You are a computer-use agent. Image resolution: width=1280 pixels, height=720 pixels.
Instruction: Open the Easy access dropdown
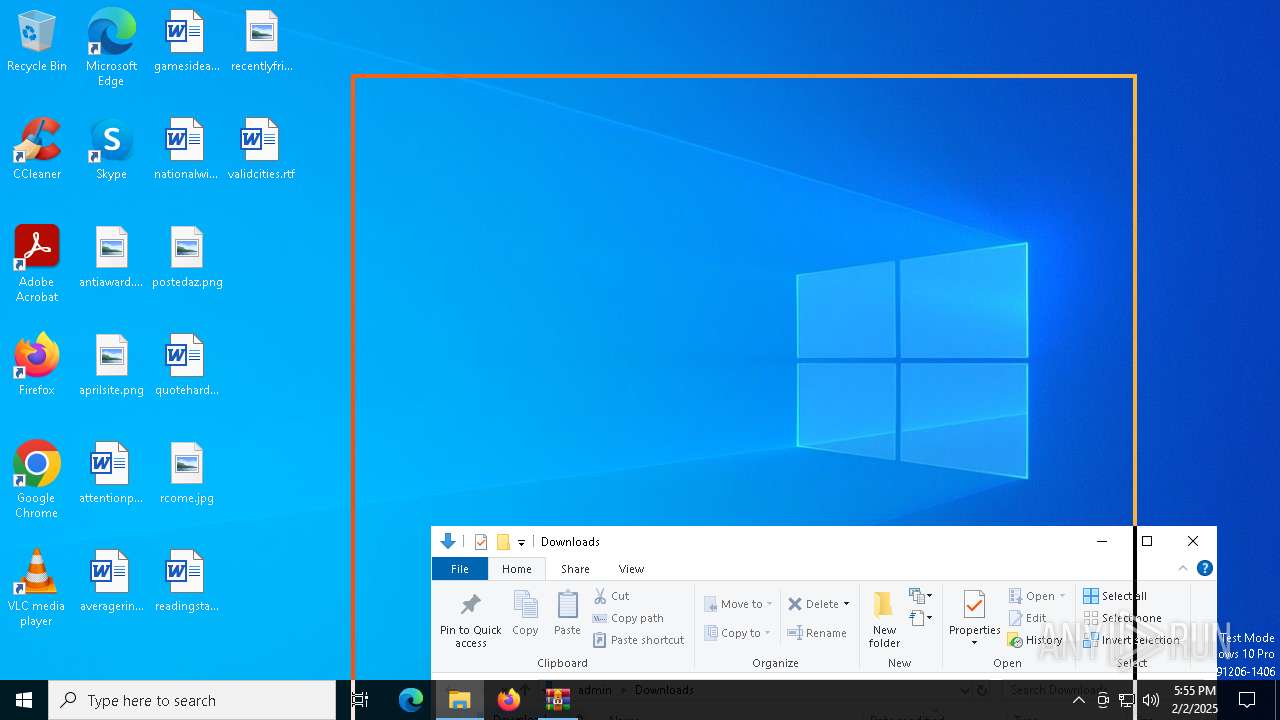921,618
